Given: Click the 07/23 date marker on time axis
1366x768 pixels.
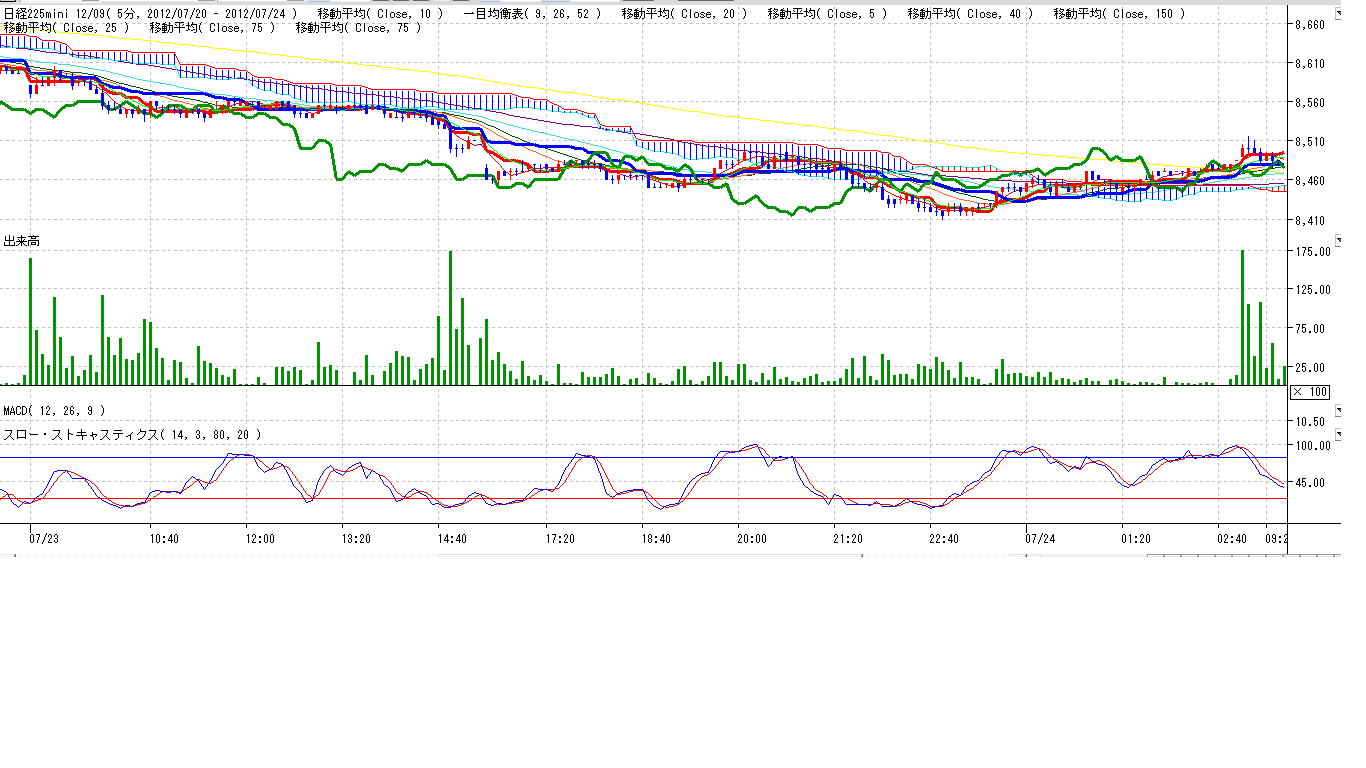Looking at the screenshot, I should 44,539.
